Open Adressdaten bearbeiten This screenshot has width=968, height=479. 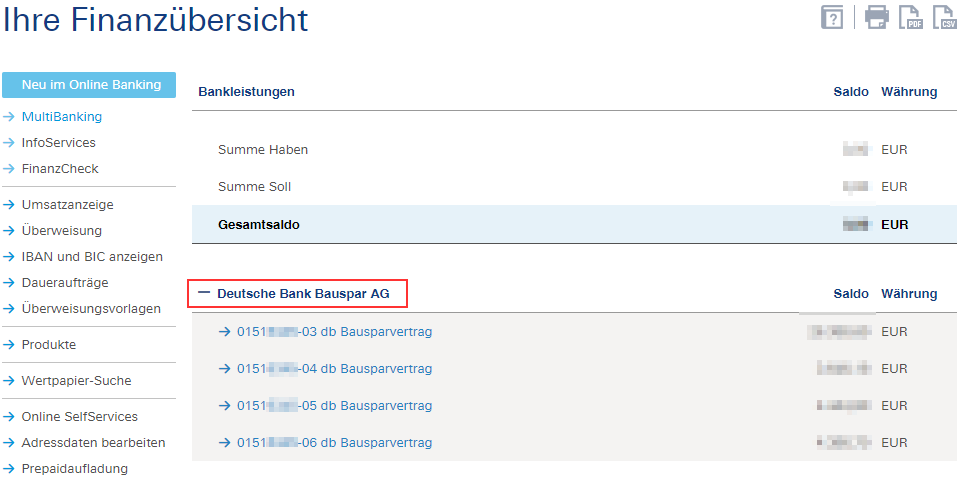93,443
